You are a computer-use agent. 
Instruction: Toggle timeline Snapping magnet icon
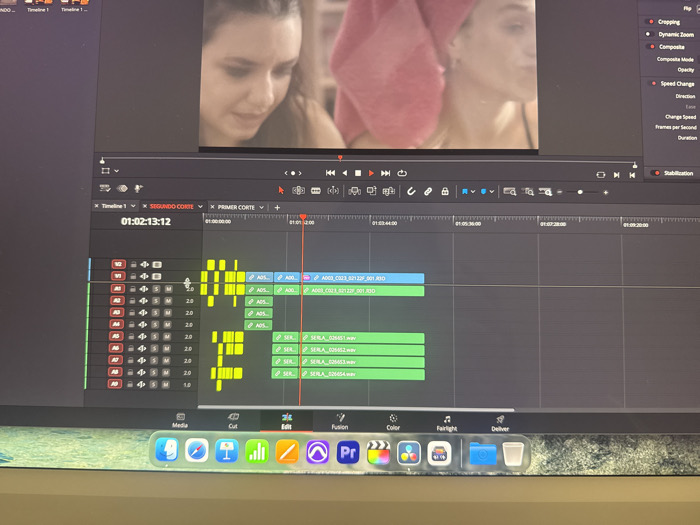(411, 192)
